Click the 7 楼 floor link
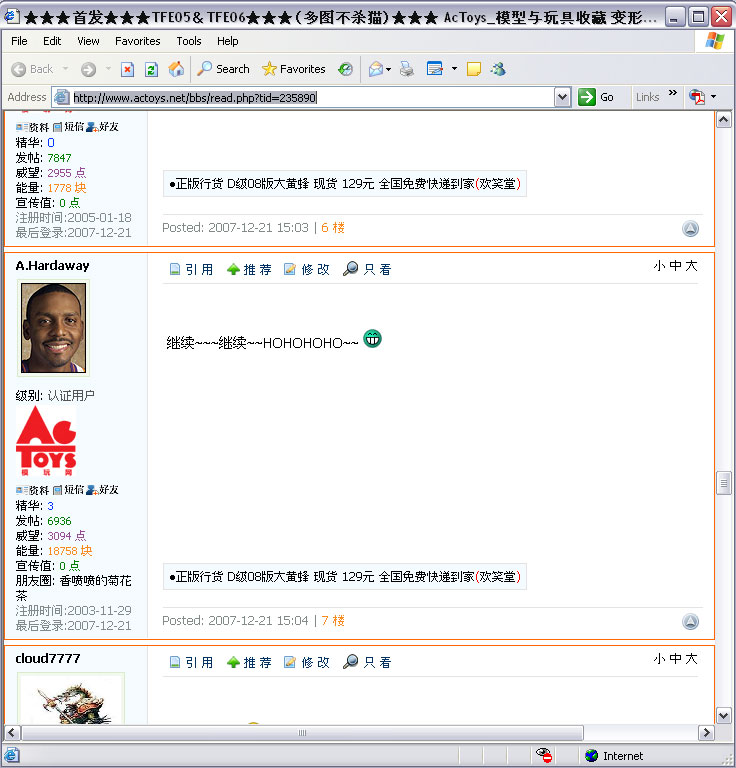This screenshot has width=736, height=768. [333, 621]
